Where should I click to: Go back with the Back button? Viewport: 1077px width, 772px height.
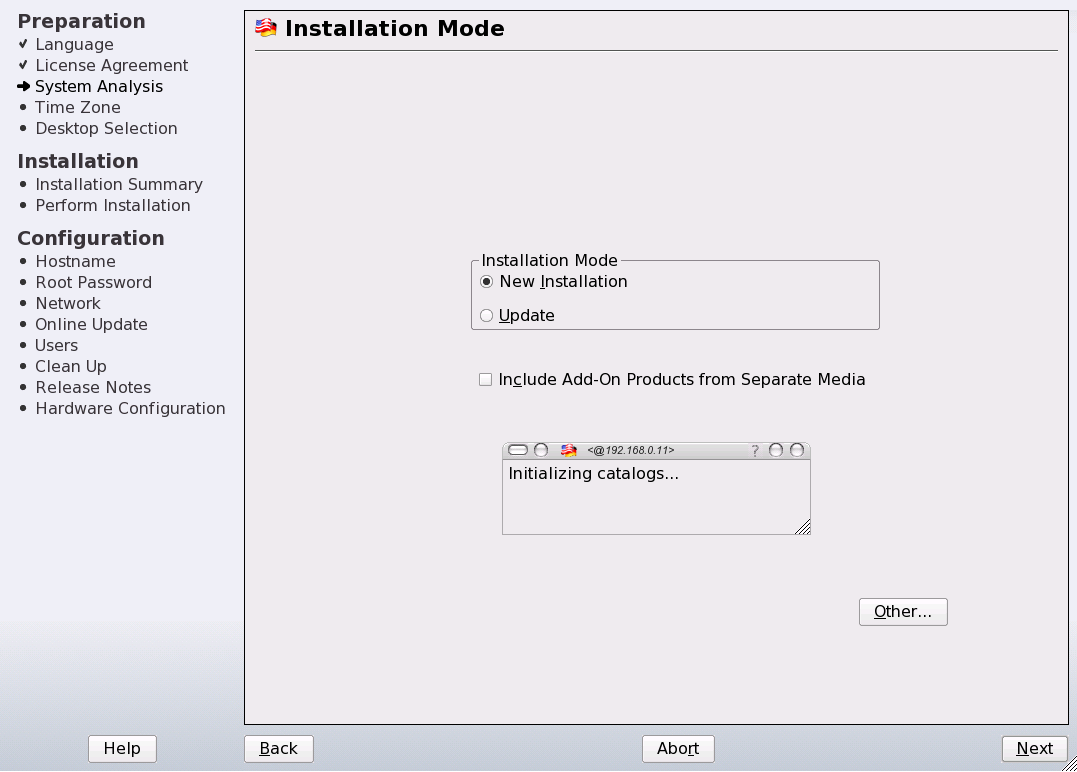click(279, 749)
